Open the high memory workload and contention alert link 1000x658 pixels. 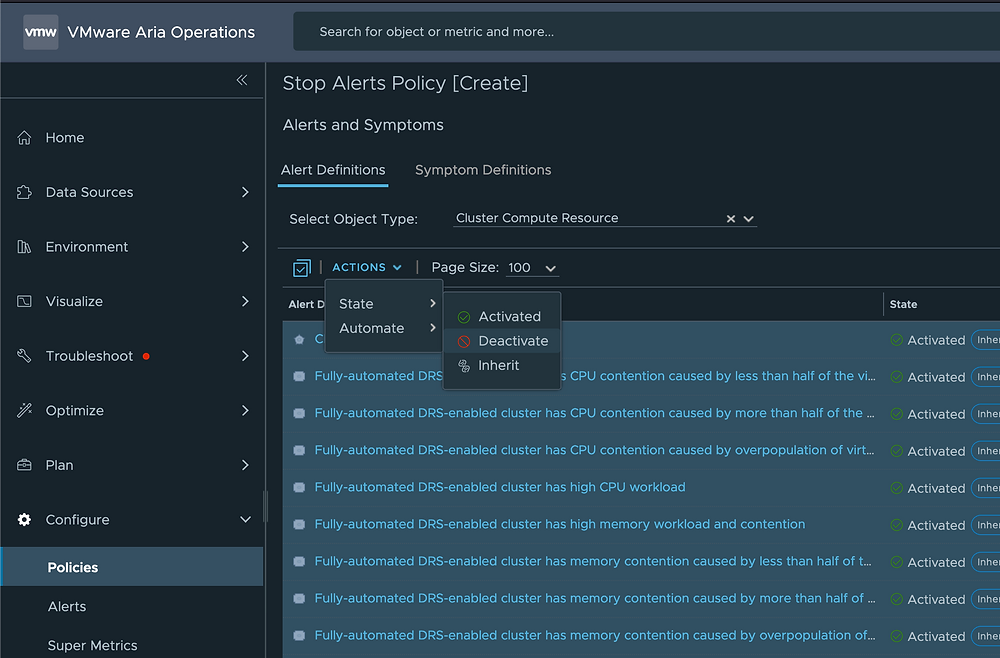click(559, 524)
